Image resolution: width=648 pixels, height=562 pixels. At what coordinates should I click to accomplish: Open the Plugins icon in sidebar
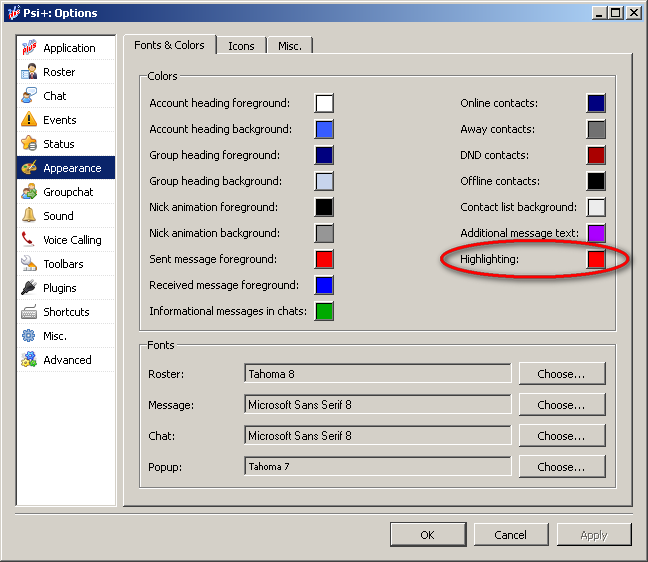(x=29, y=288)
